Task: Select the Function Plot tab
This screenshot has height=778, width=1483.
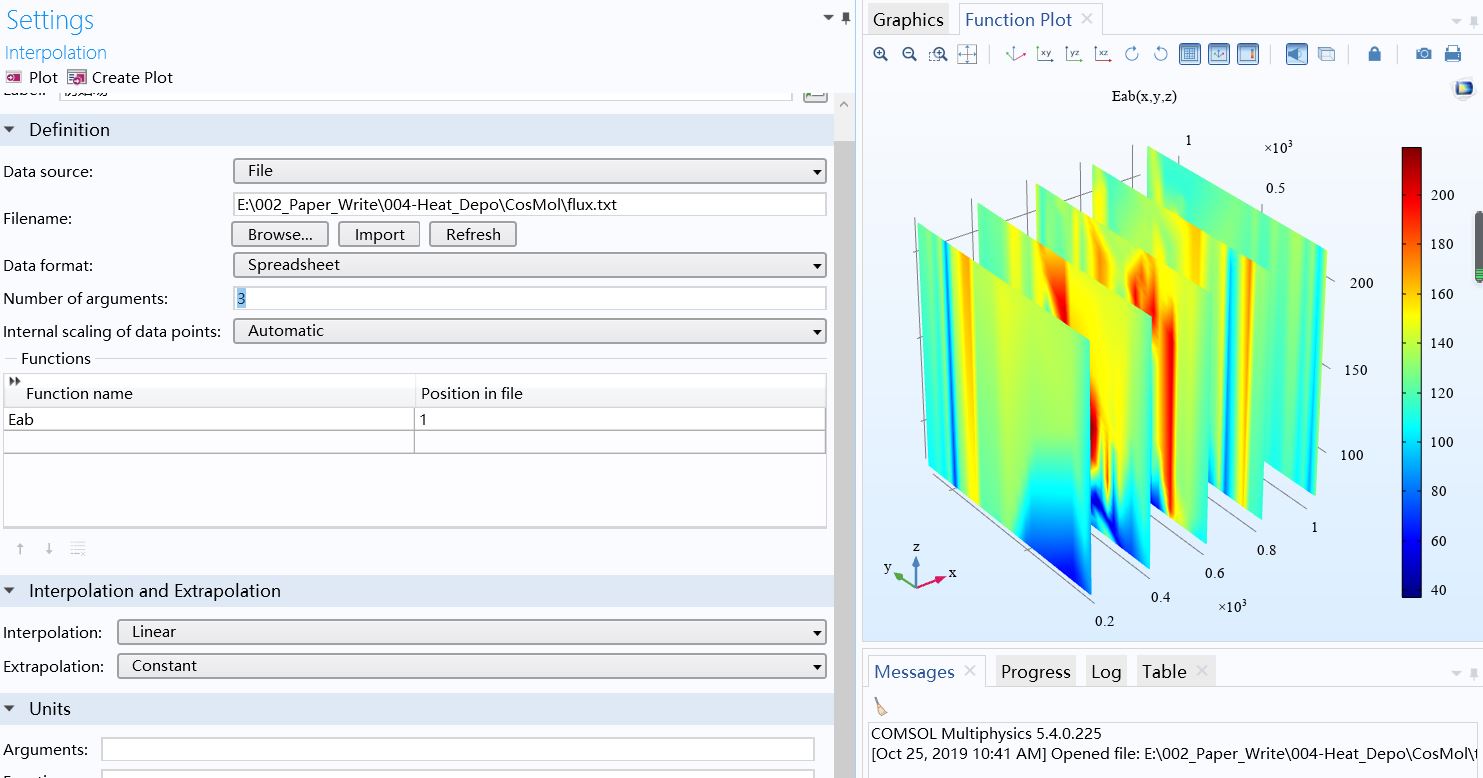Action: (1018, 19)
